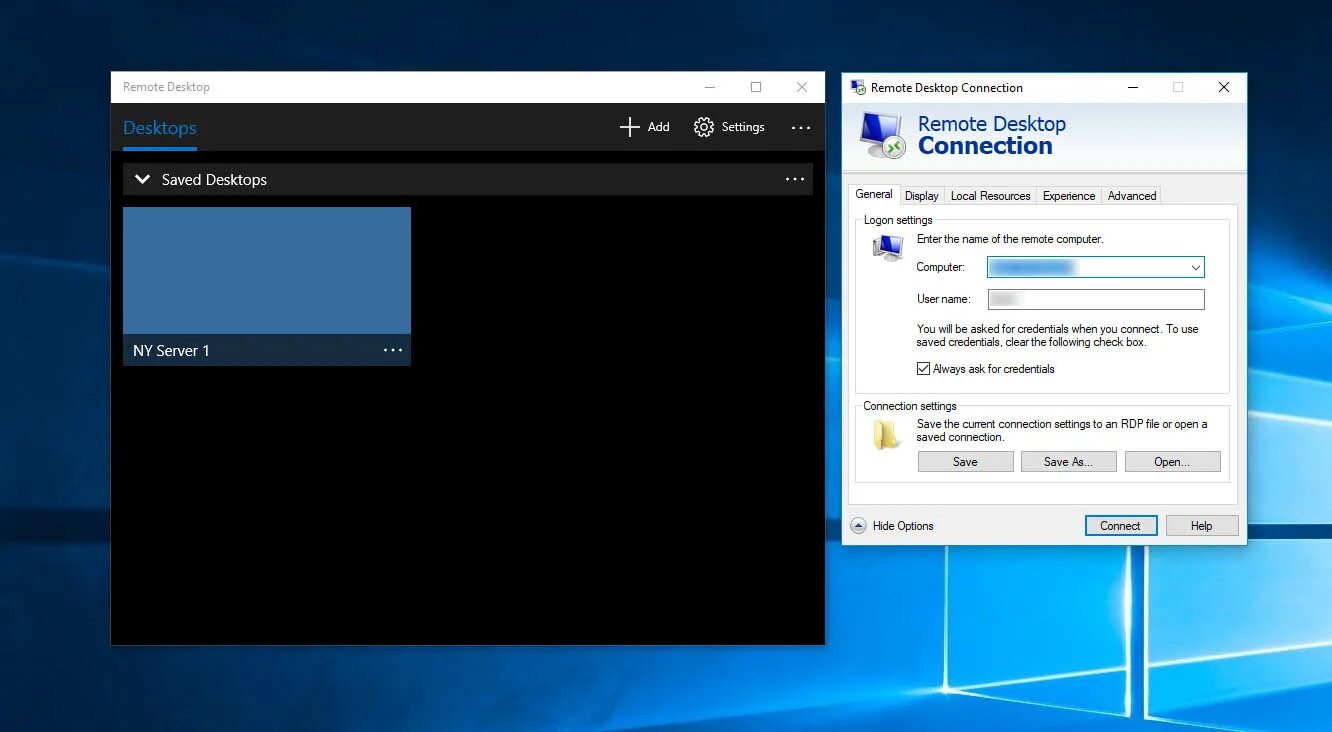
Task: Minimize the Remote Desktop Connection window
Action: coord(1133,88)
